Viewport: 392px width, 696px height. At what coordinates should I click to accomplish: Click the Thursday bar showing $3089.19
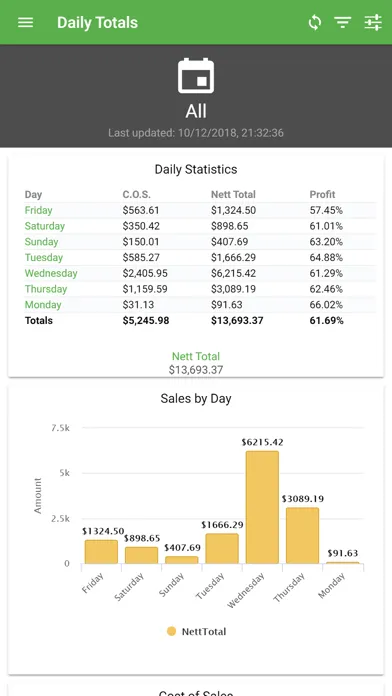point(302,536)
